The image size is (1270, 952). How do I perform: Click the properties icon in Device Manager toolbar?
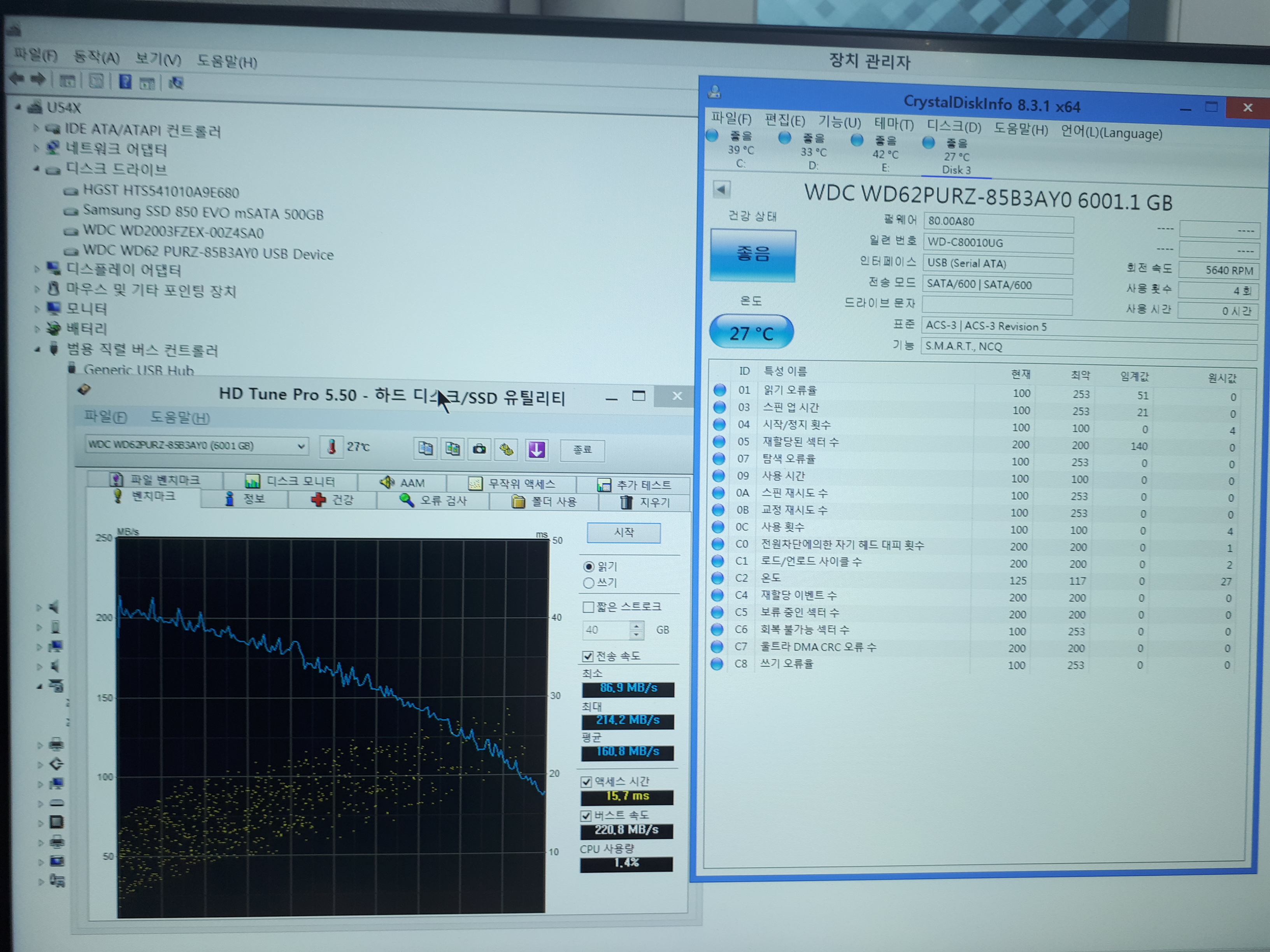tap(96, 81)
